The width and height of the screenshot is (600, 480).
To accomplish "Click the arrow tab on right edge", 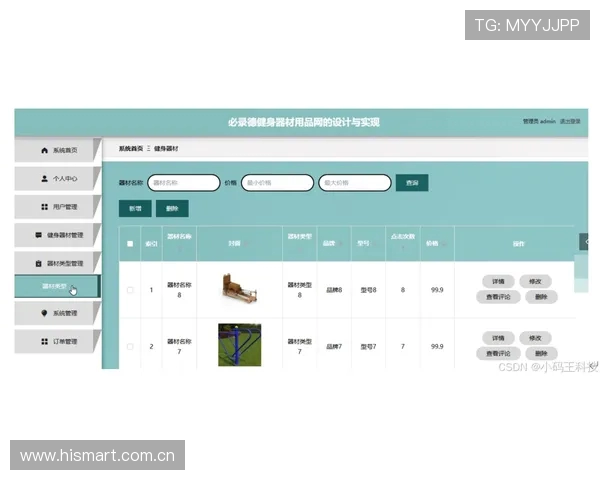I will pyautogui.click(x=587, y=241).
